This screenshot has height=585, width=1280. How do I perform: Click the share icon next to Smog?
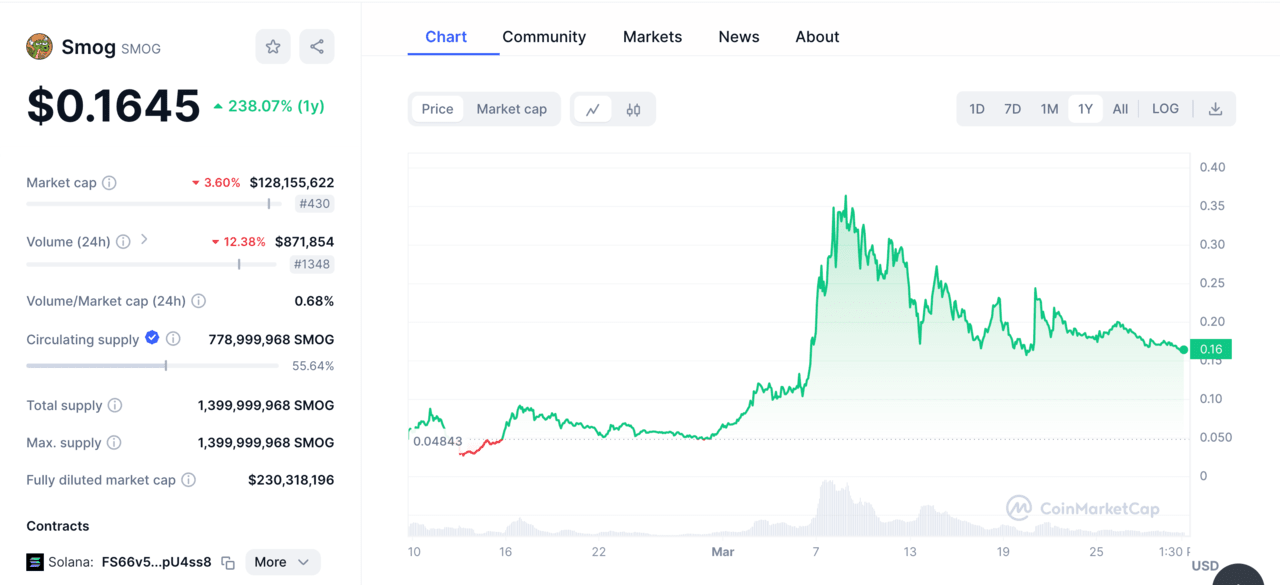[317, 46]
